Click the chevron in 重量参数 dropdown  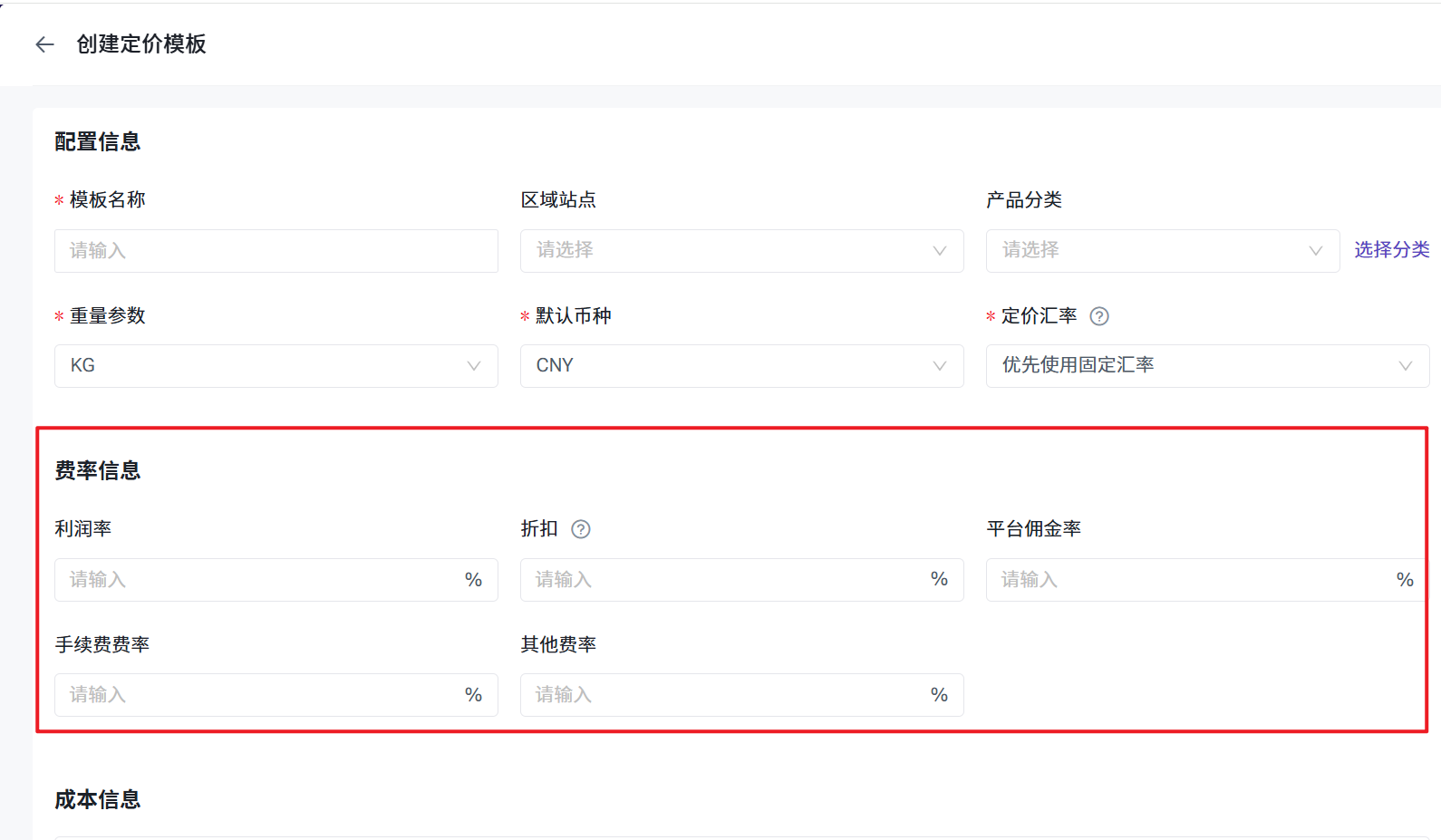click(x=474, y=366)
